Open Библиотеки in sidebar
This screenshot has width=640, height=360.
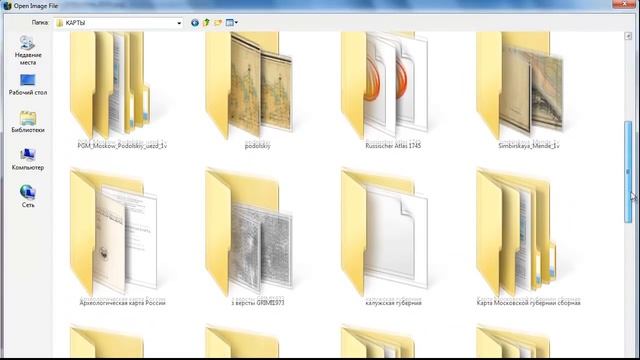pos(28,122)
